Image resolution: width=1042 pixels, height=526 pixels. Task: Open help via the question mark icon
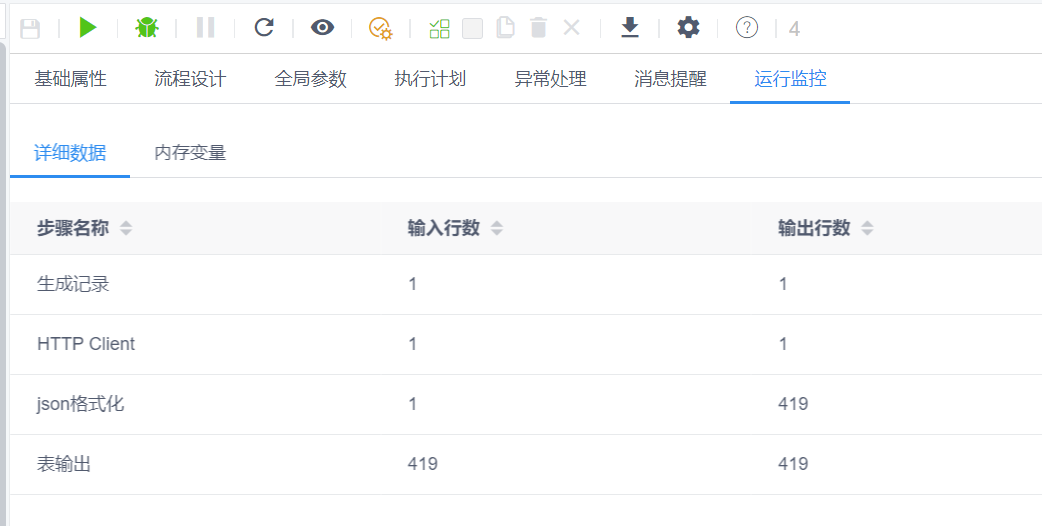747,27
